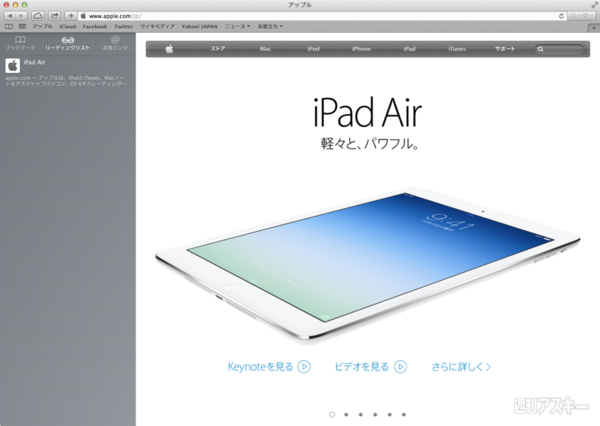Expand the お役立ち bookmarks folder

point(270,26)
